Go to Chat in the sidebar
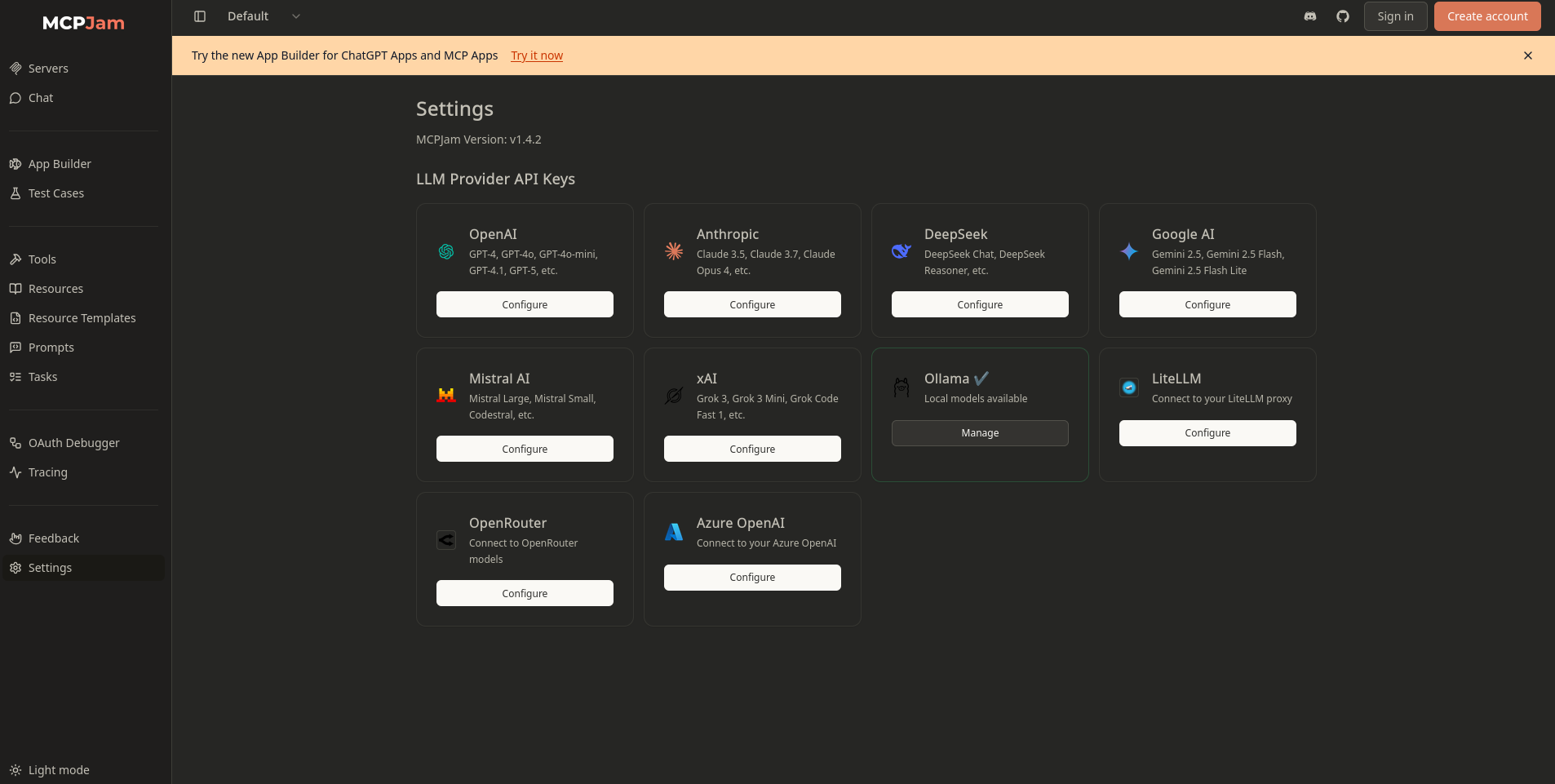This screenshot has height=784, width=1555. (x=83, y=98)
